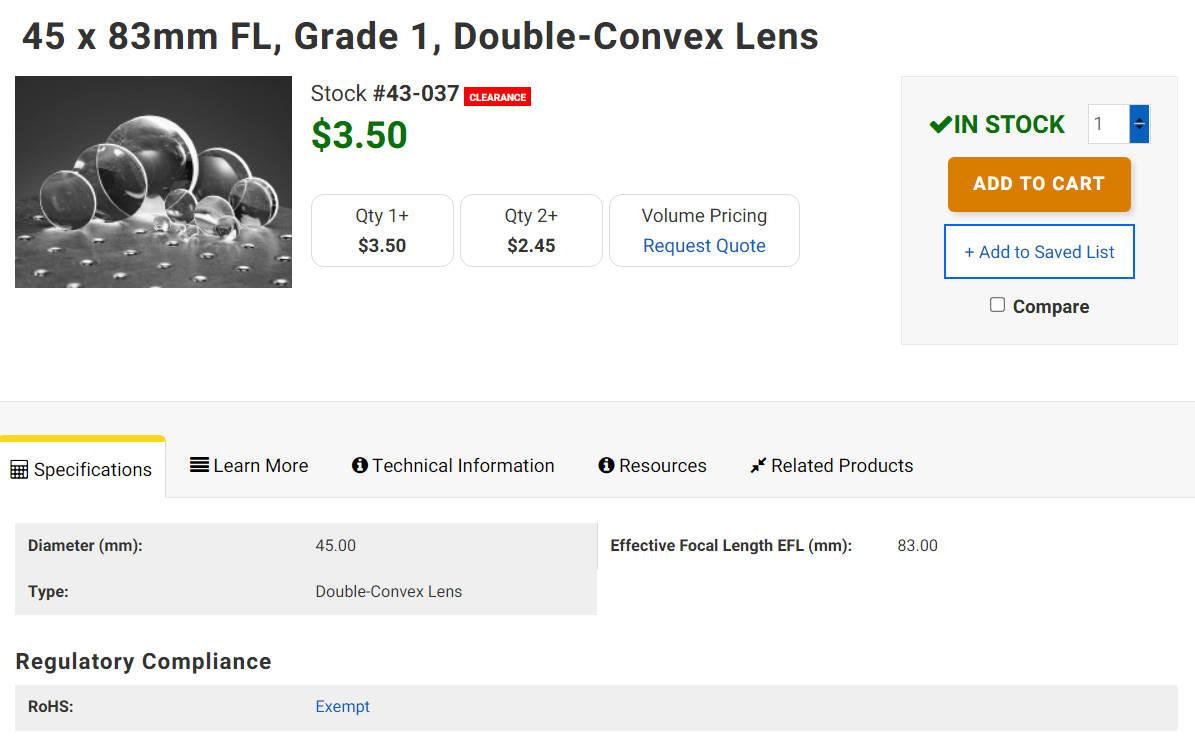Switch to the Learn More tab

point(260,466)
